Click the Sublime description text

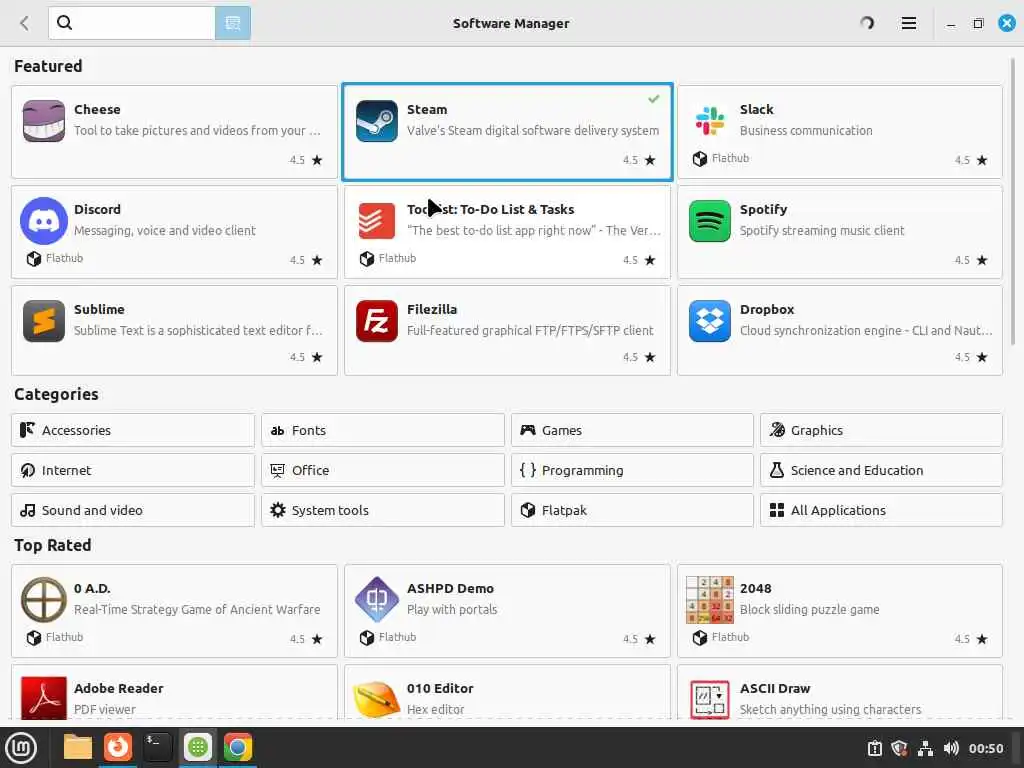(198, 330)
